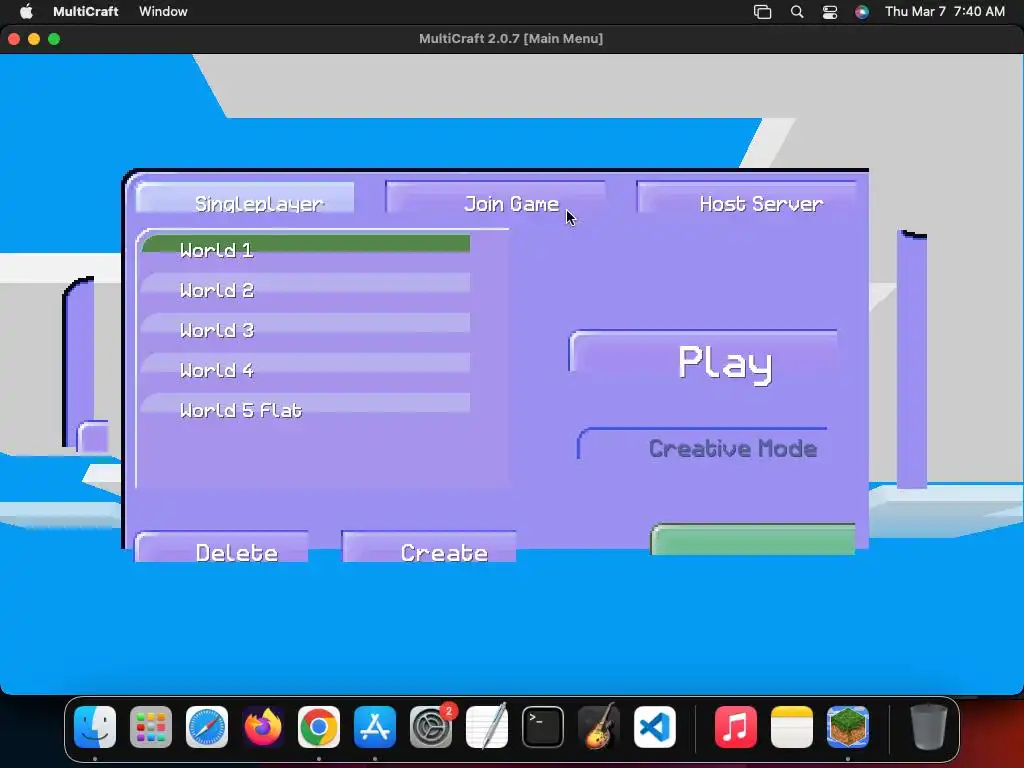Open Notes from the dock
1024x768 pixels.
pos(792,727)
